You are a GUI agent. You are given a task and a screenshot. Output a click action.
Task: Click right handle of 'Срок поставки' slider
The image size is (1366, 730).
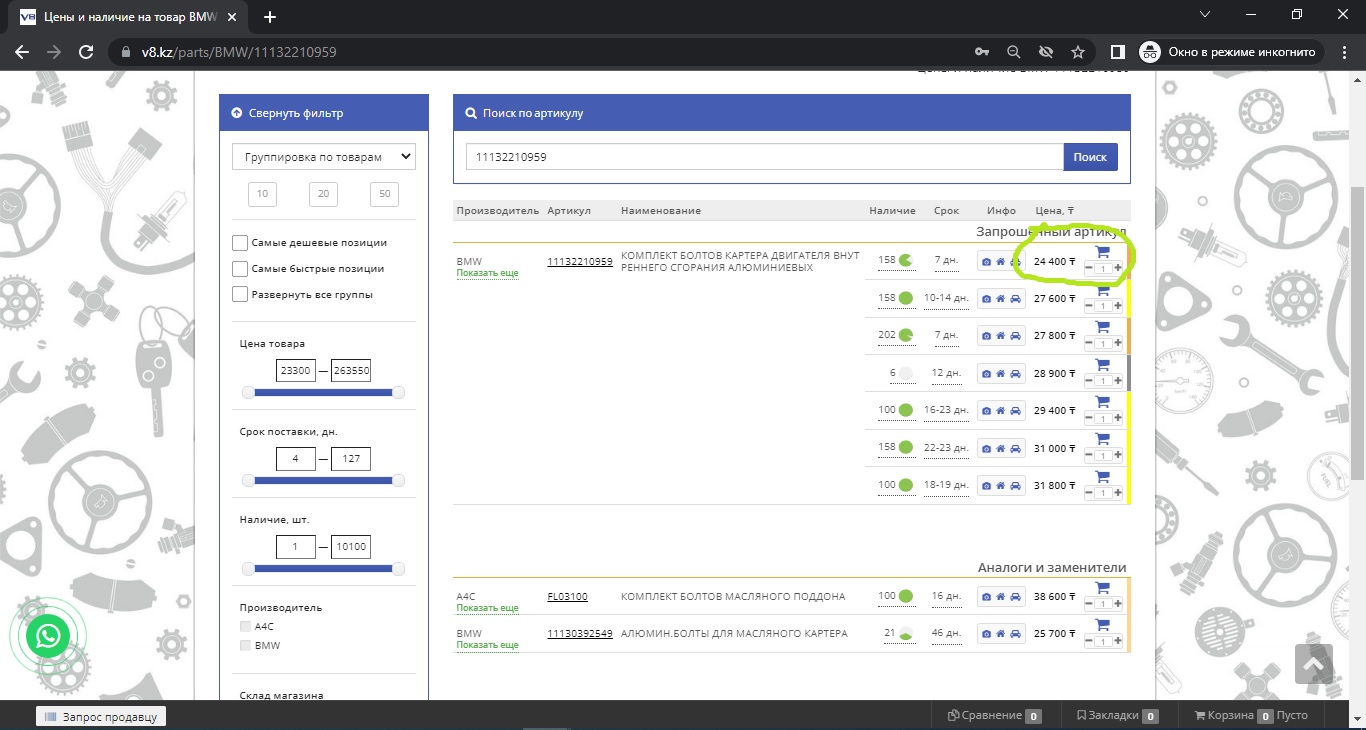(399, 481)
